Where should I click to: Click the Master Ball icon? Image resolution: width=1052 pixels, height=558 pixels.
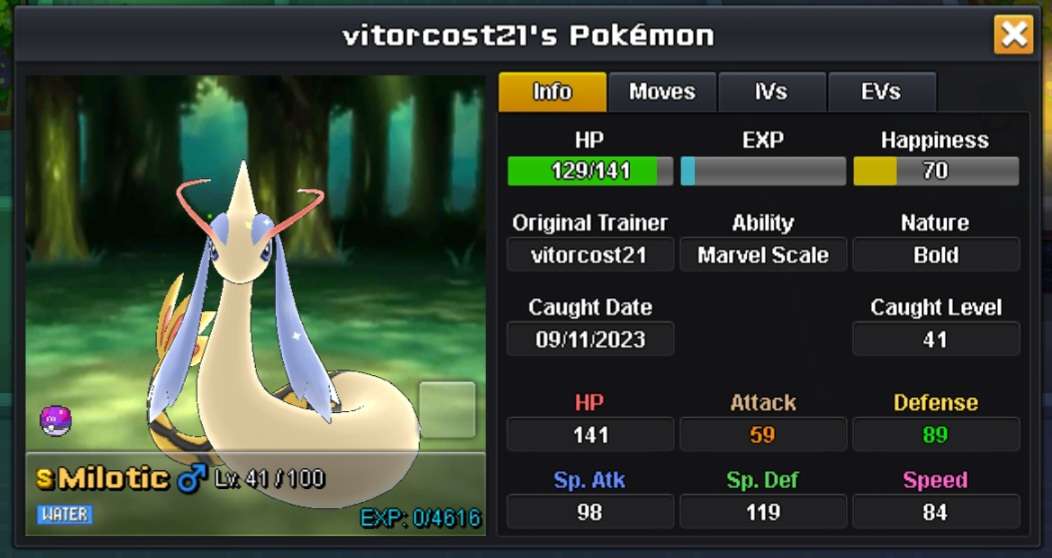coord(56,421)
